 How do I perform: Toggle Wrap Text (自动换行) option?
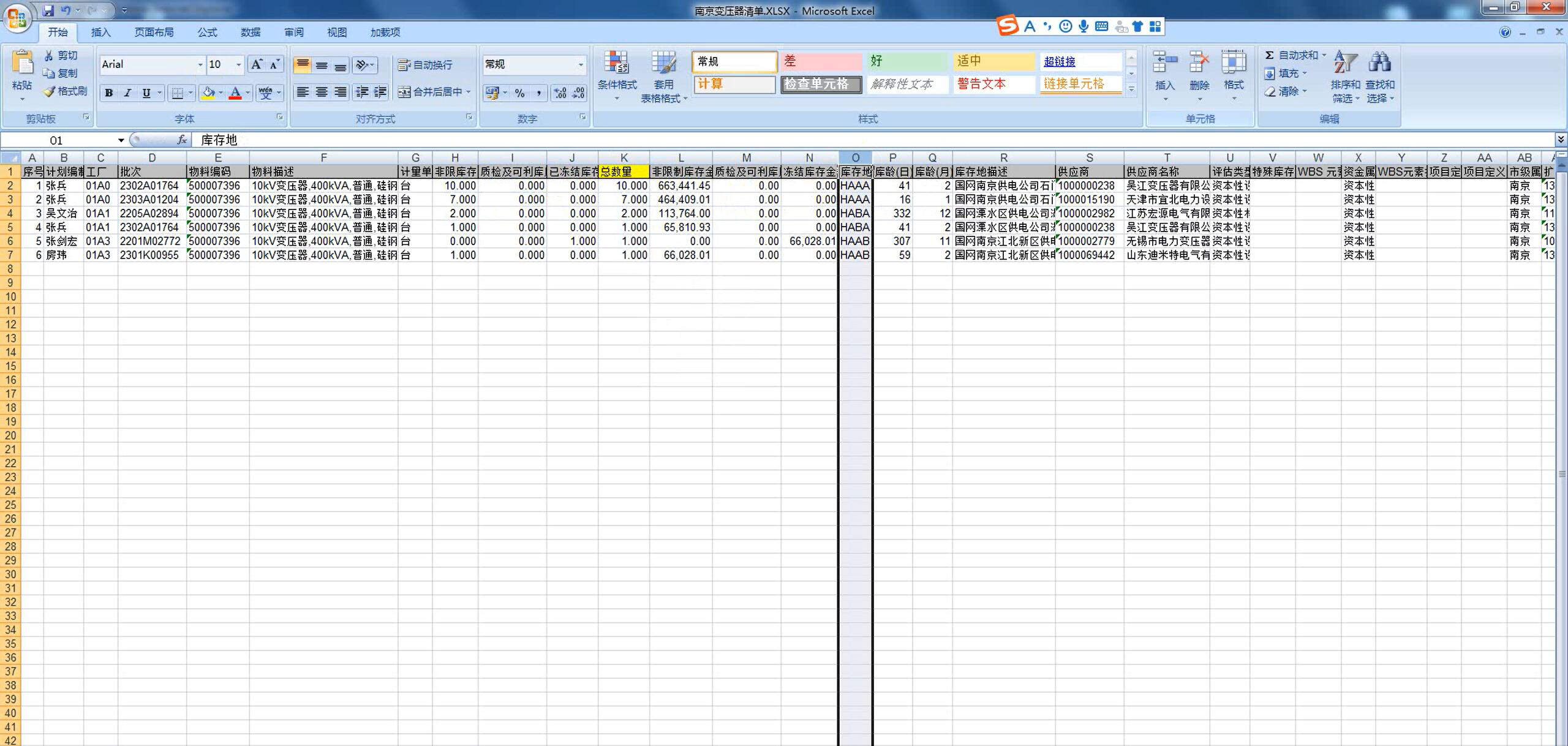point(425,65)
